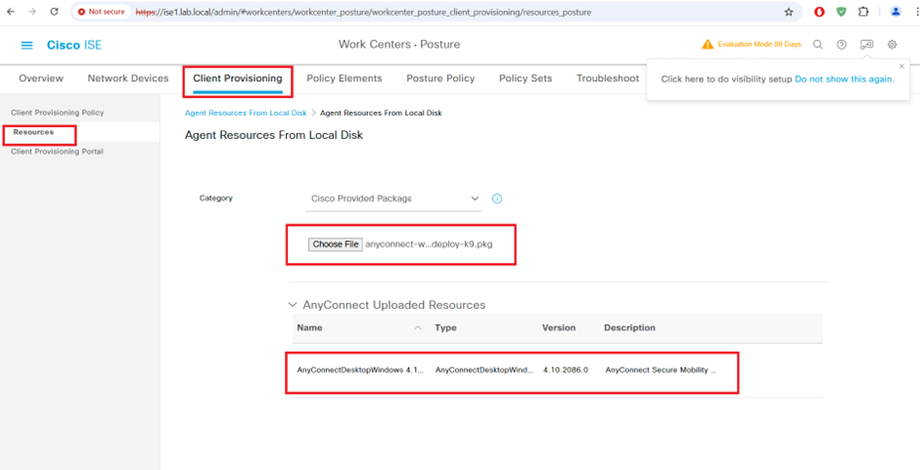The height and width of the screenshot is (470, 920).
Task: Click the AnyConnect Secure Mobility description cell
Action: pyautogui.click(x=661, y=370)
